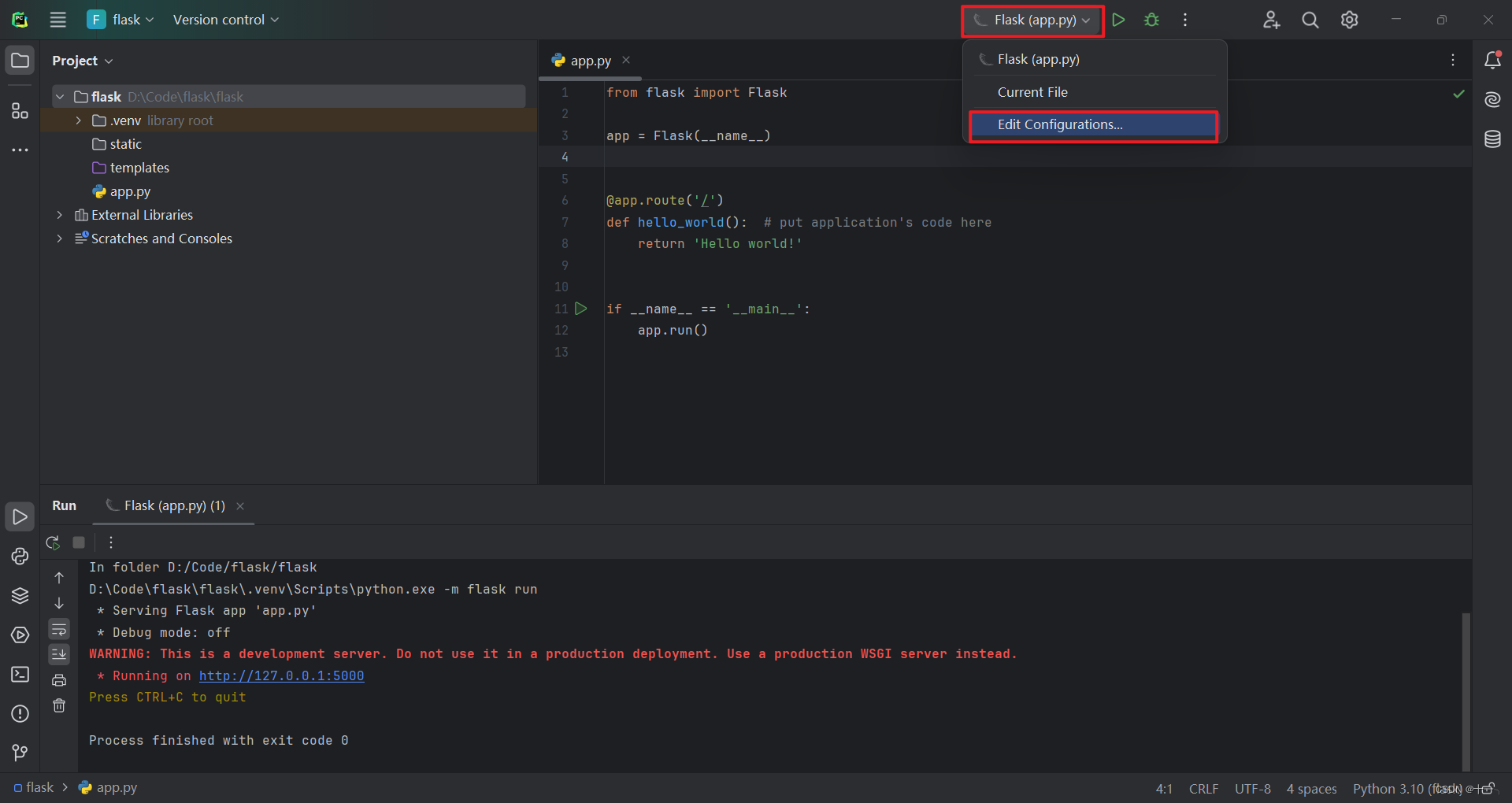Open IDE settings gear

(1350, 20)
